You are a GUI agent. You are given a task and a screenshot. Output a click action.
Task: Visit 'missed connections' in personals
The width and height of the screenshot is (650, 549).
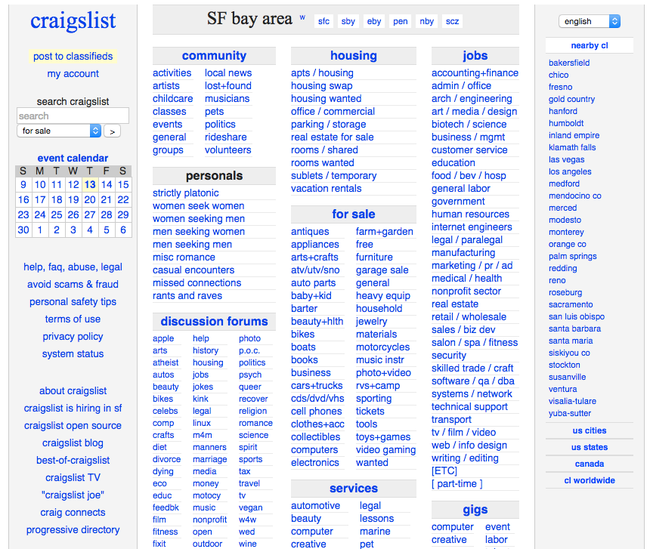[x=196, y=283]
